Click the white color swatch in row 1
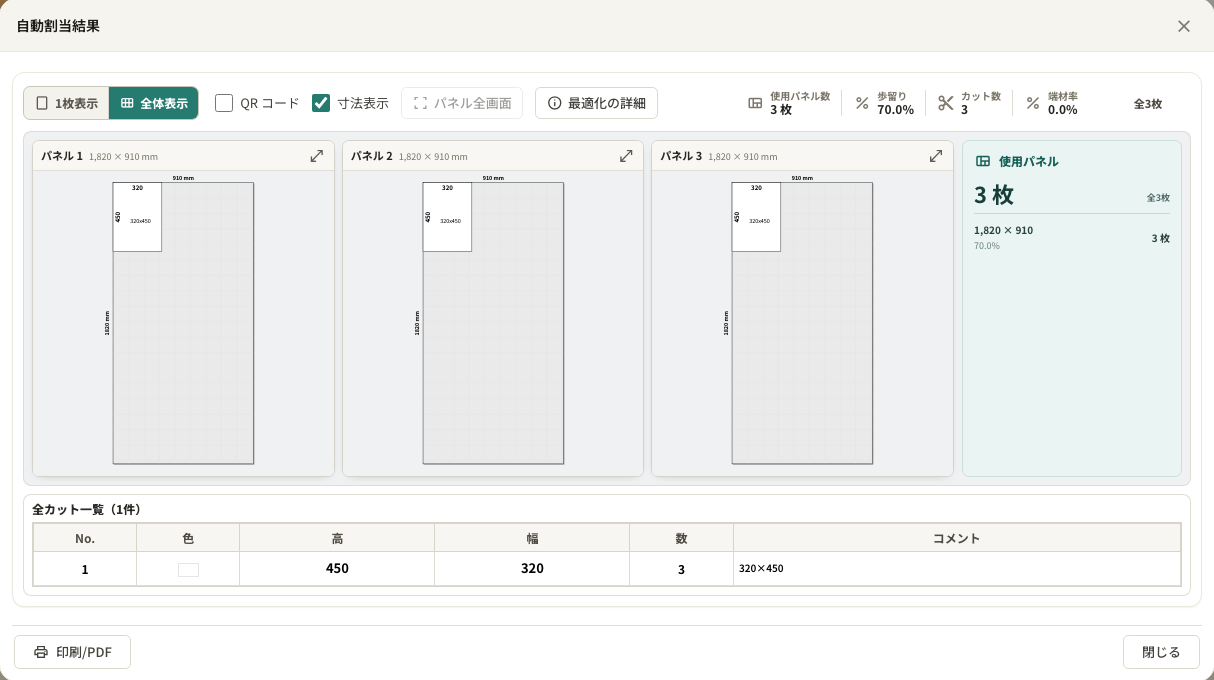This screenshot has width=1214, height=680. coord(188,570)
